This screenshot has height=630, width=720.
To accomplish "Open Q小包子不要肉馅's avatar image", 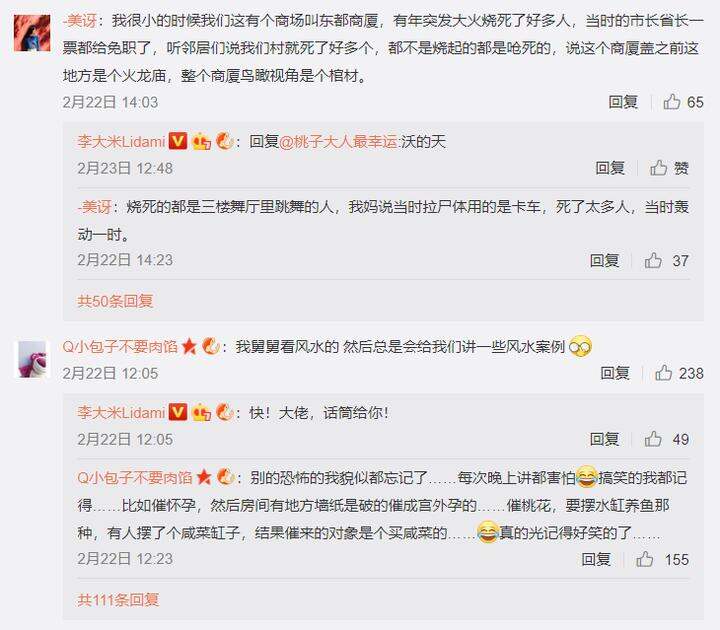I will pyautogui.click(x=32, y=359).
